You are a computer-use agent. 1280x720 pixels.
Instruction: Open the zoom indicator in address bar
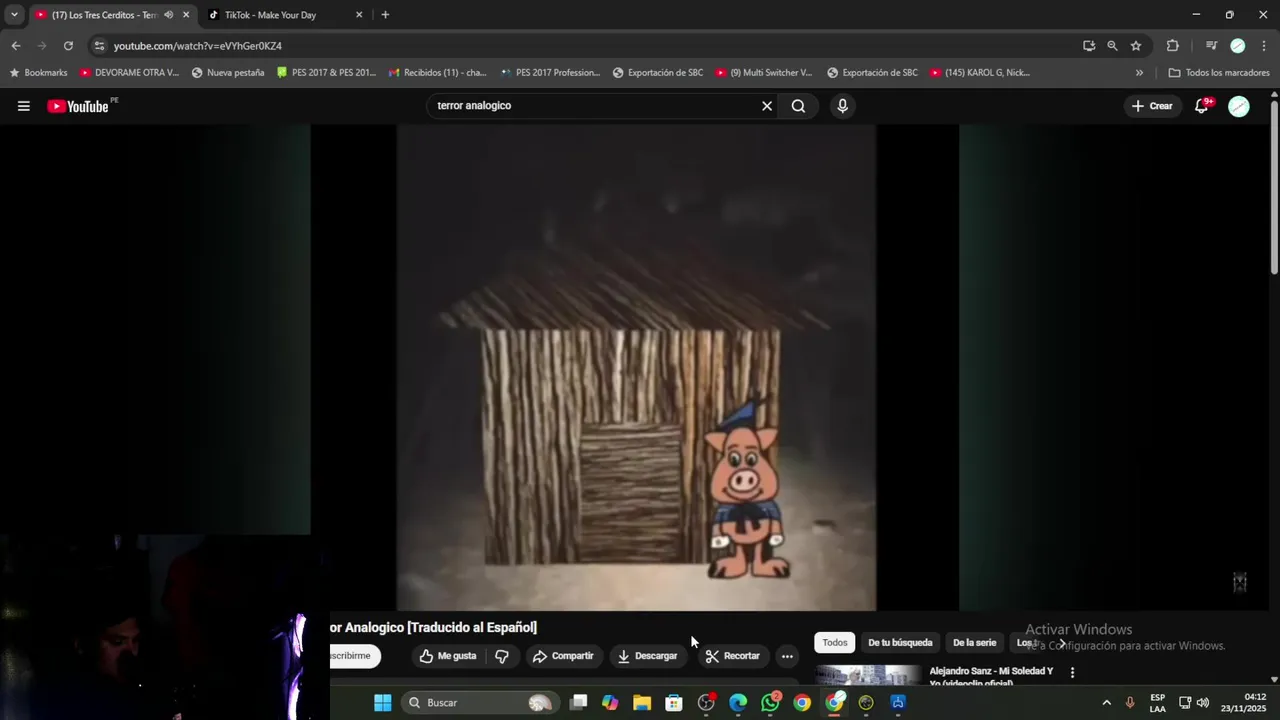[1112, 46]
